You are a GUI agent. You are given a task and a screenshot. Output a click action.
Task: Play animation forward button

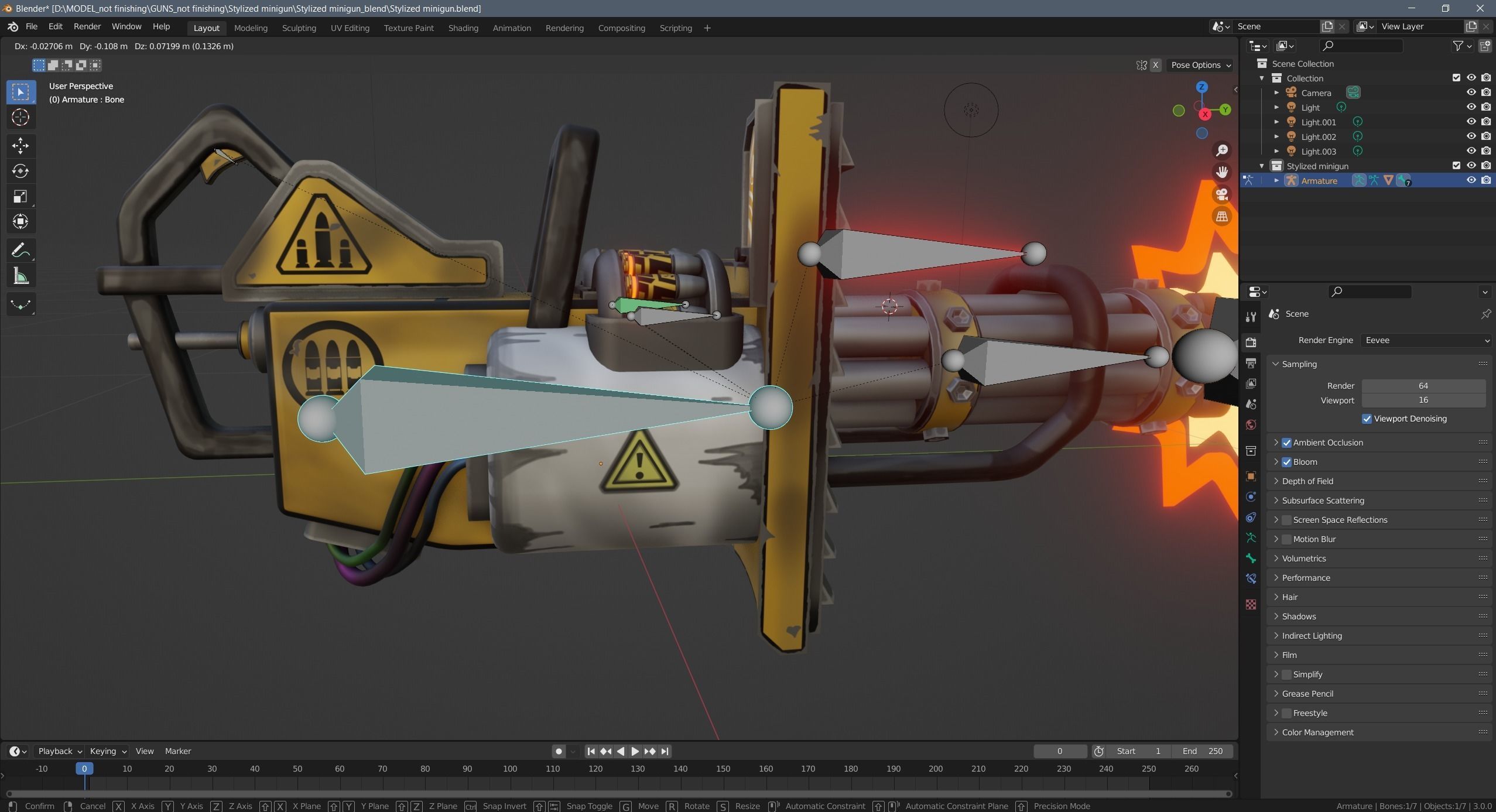635,751
